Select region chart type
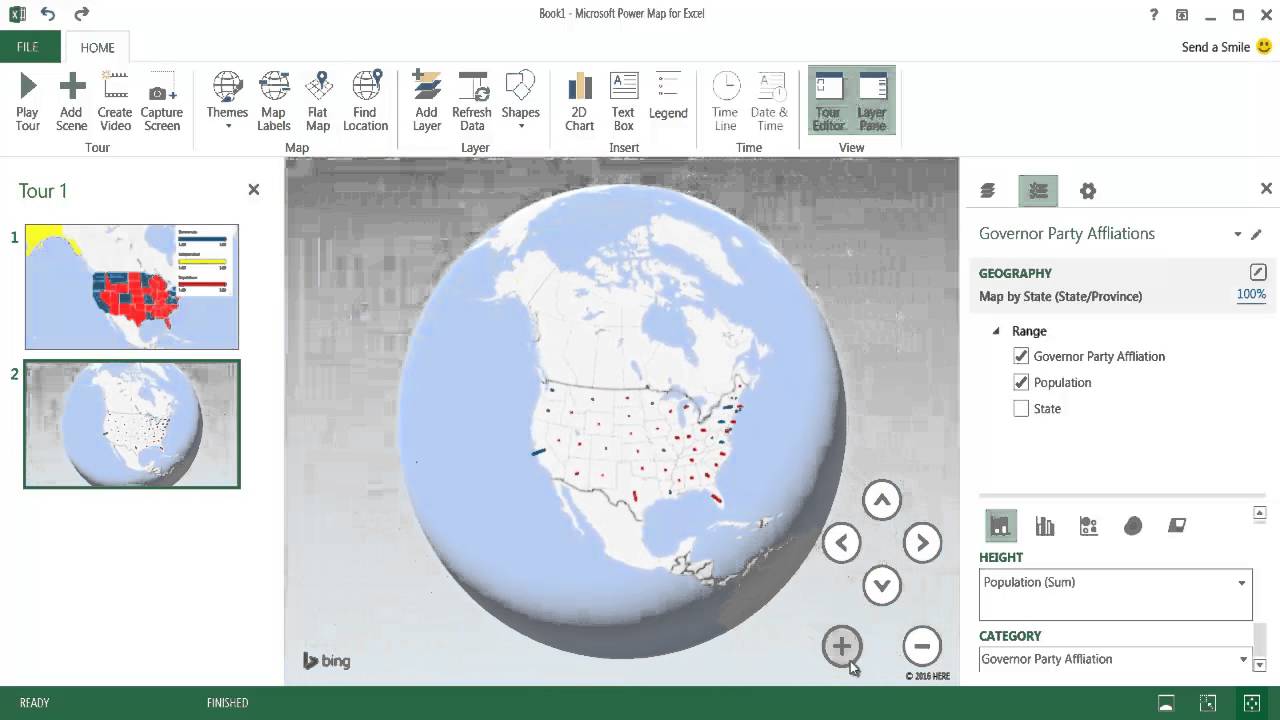This screenshot has height=720, width=1280. coord(1177,526)
